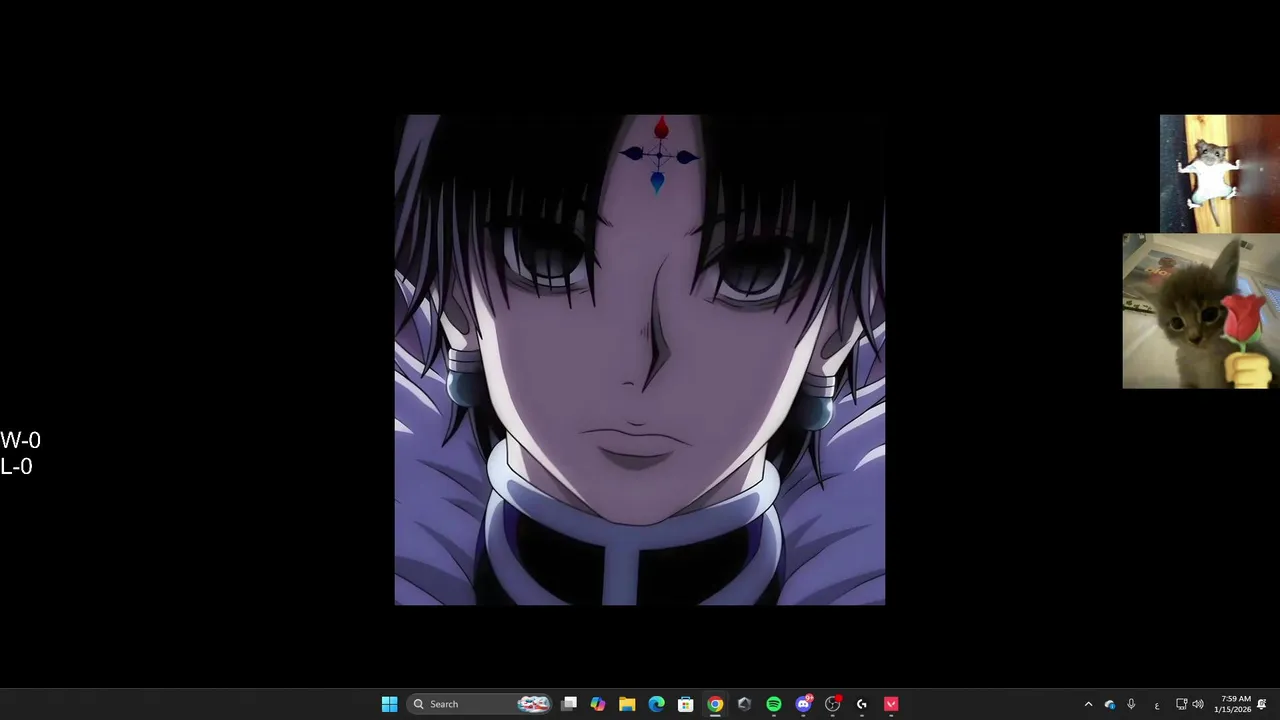Open notifications bell in the tray
The image size is (1280, 720).
(1262, 704)
